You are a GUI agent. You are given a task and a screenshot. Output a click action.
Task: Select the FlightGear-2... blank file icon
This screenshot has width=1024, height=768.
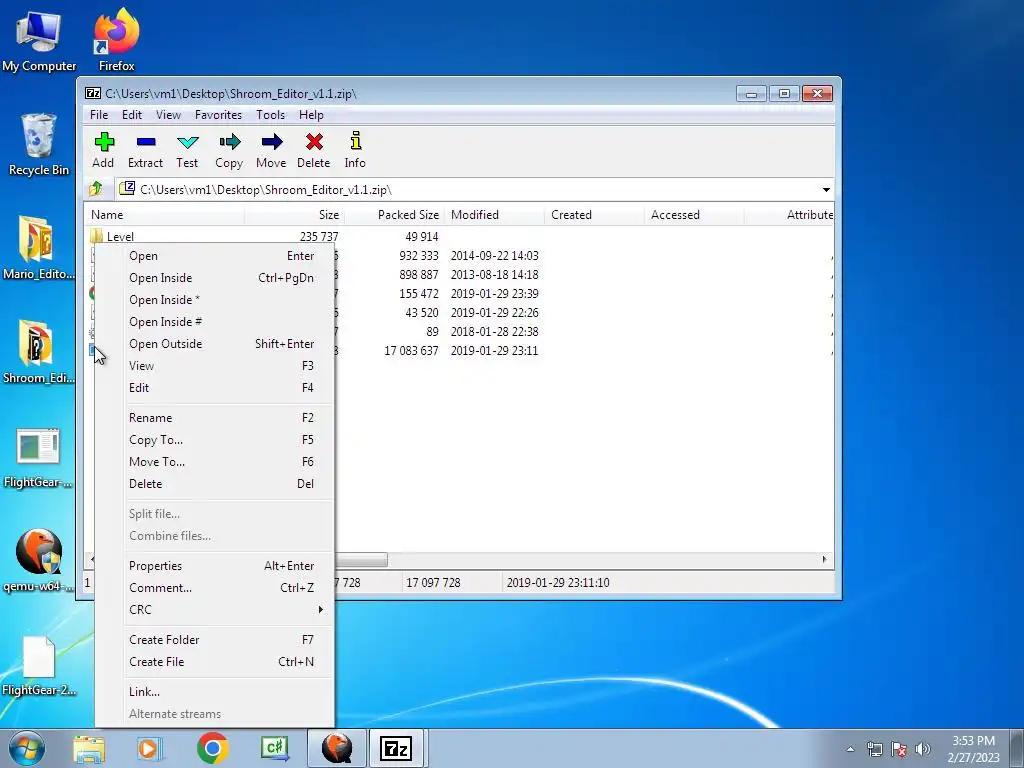click(x=38, y=666)
